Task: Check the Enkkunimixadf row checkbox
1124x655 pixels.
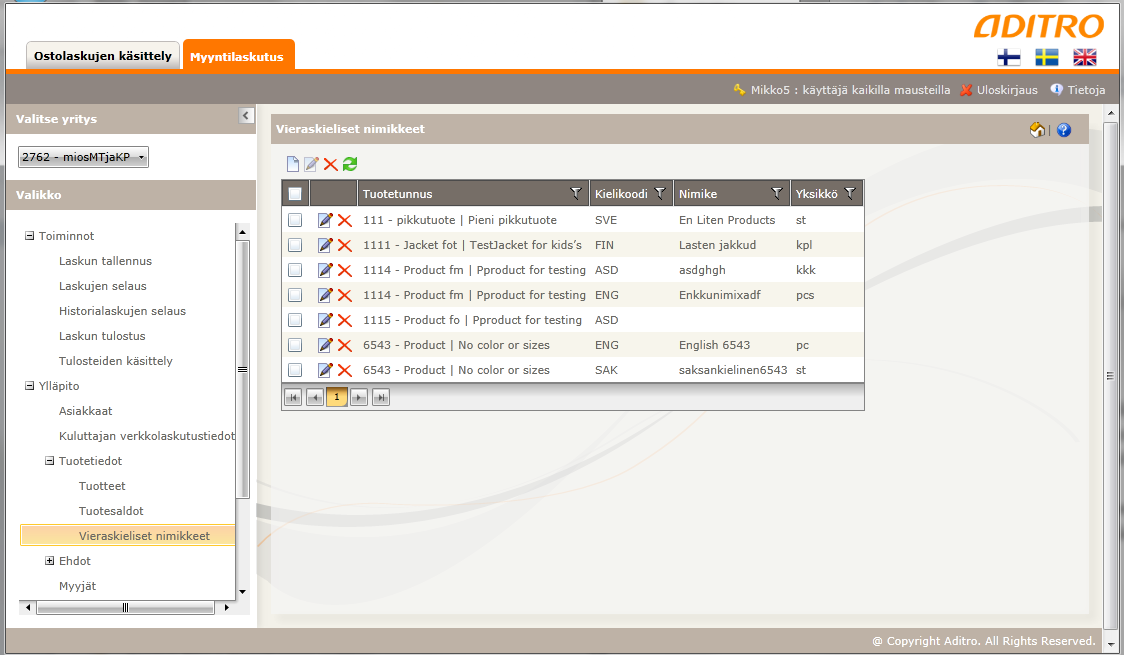Action: (295, 295)
